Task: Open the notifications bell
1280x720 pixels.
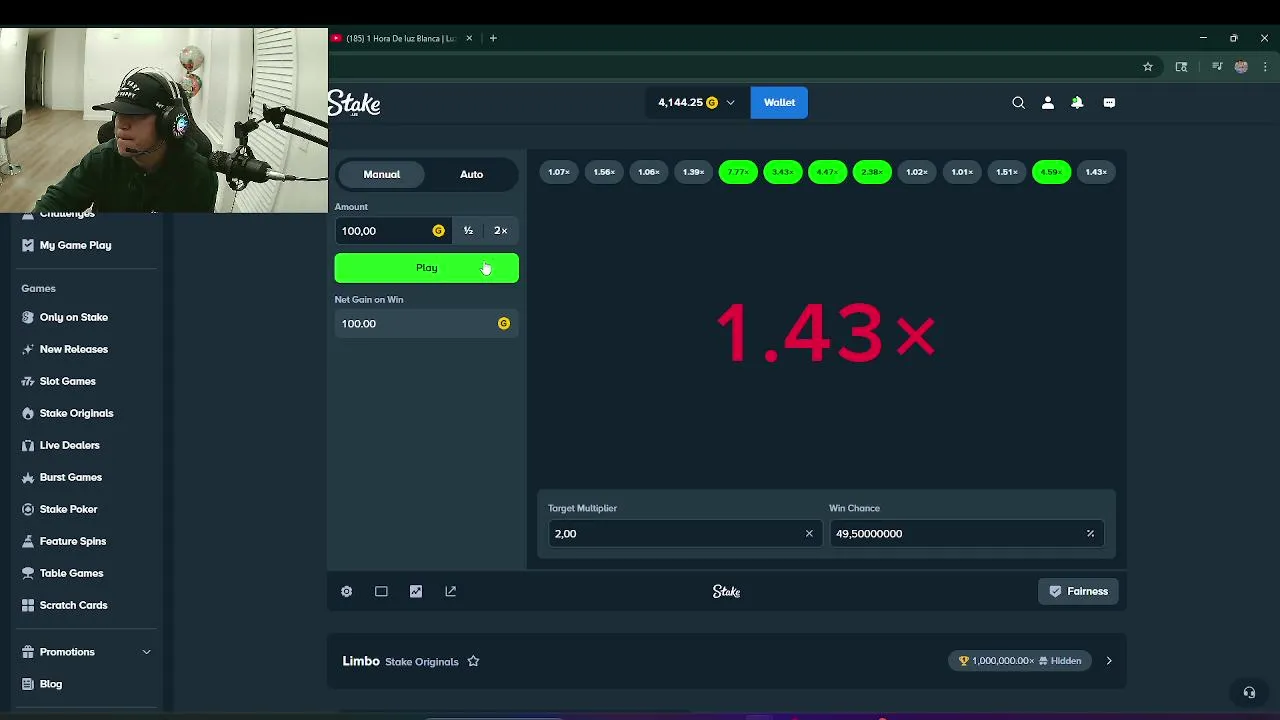Action: 1077,102
